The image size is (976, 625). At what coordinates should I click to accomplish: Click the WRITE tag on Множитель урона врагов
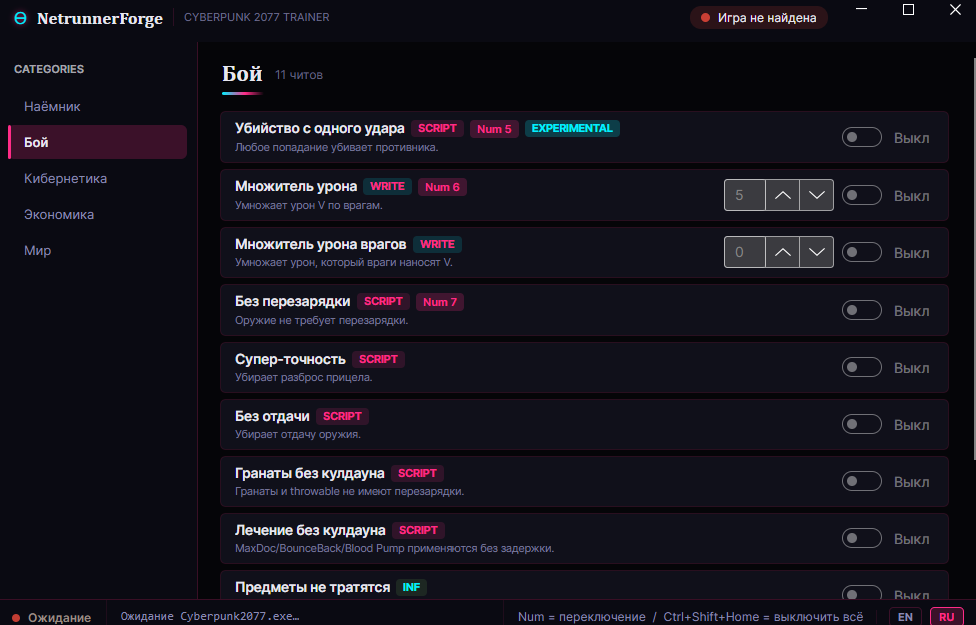point(438,244)
